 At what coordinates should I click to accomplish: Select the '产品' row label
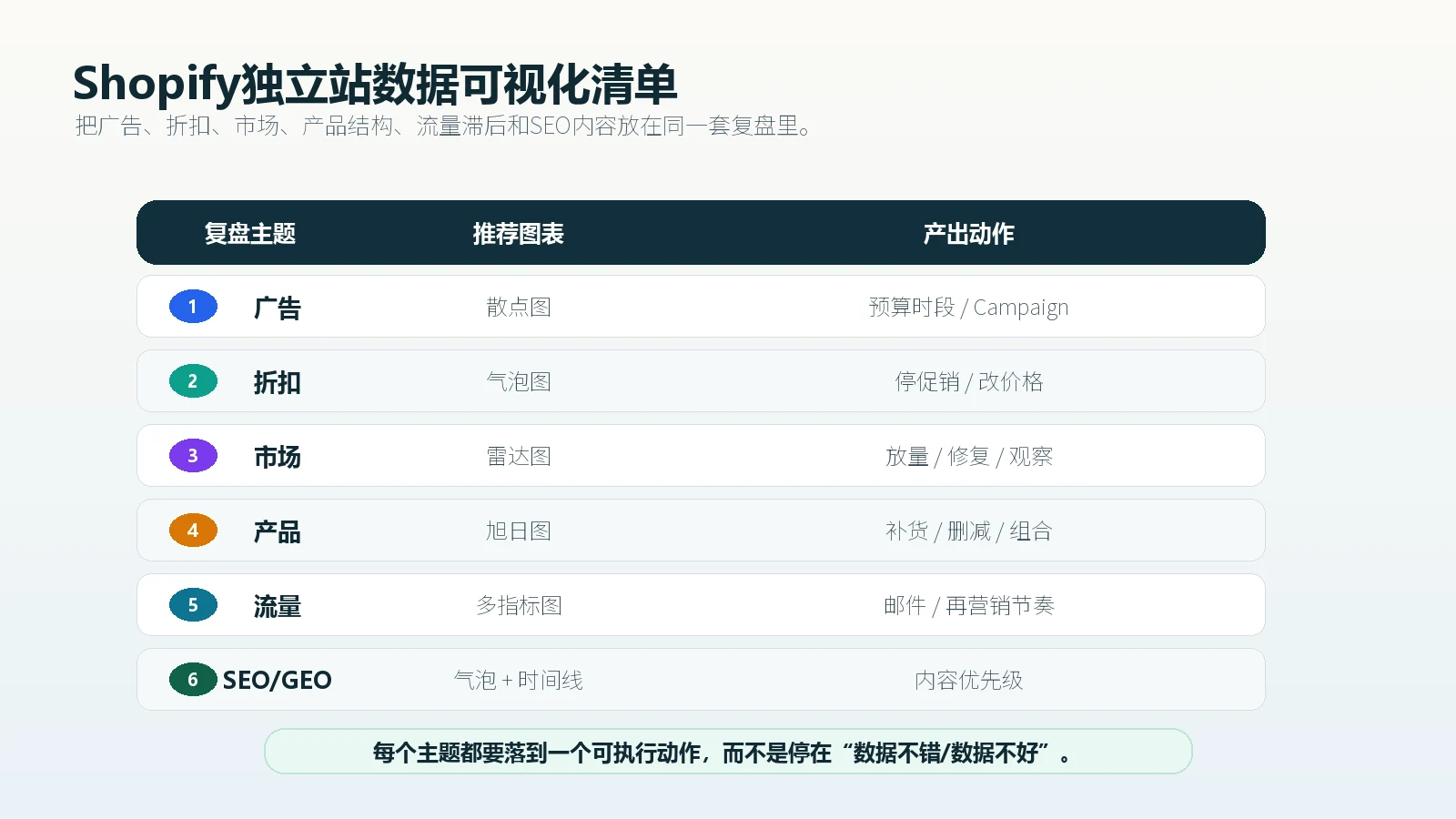tap(278, 532)
